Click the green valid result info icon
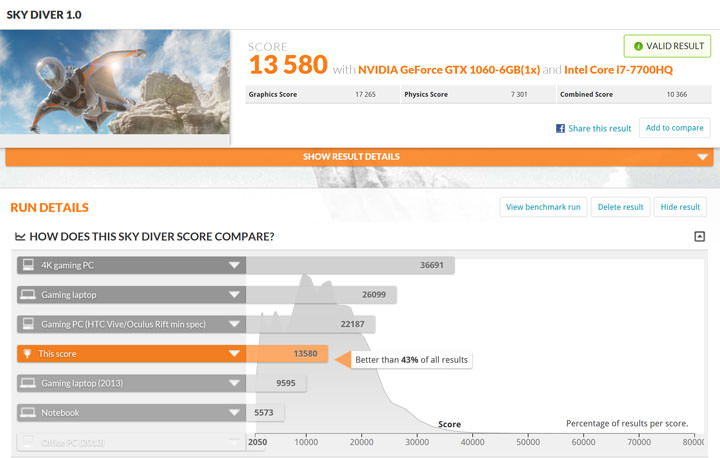The width and height of the screenshot is (720, 458). [x=637, y=46]
